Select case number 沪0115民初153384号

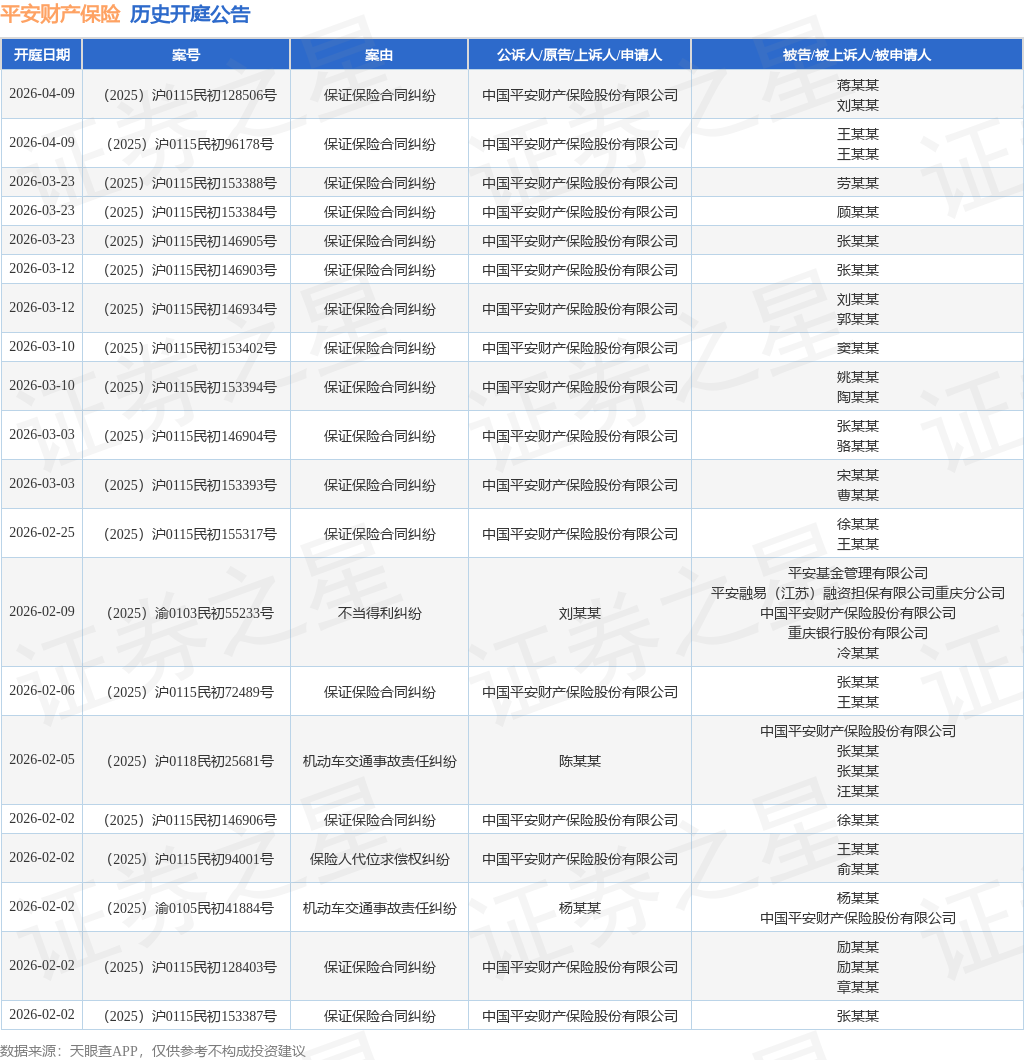pyautogui.click(x=190, y=212)
